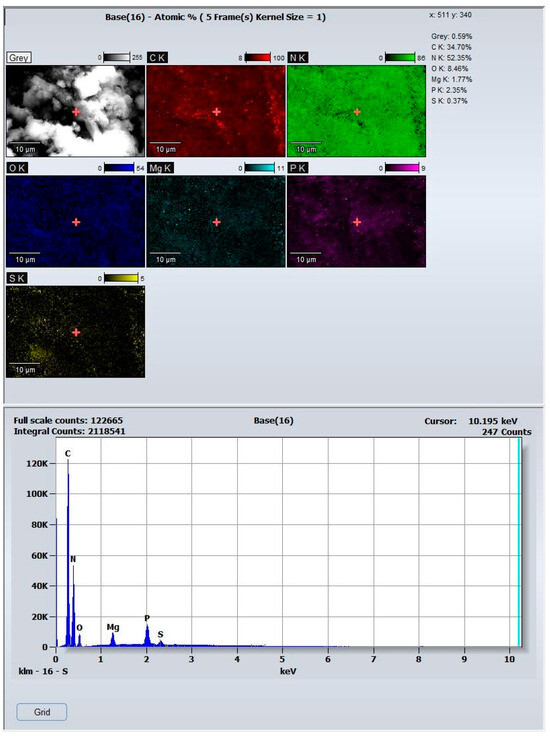The height and width of the screenshot is (738, 550).
Task: Select the Grey map label
Action: (19, 57)
